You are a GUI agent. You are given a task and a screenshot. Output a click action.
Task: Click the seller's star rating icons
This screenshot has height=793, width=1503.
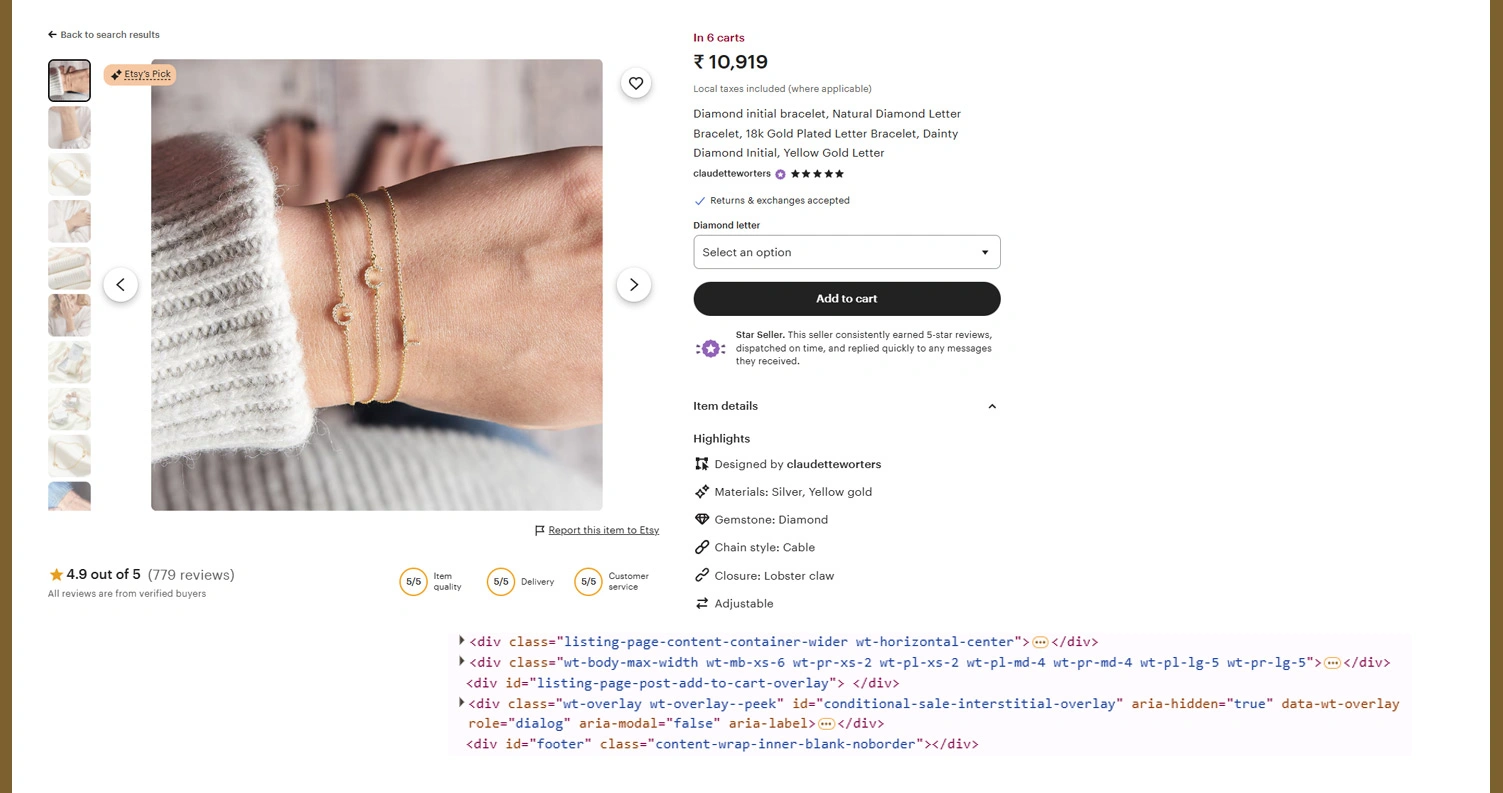tap(818, 174)
